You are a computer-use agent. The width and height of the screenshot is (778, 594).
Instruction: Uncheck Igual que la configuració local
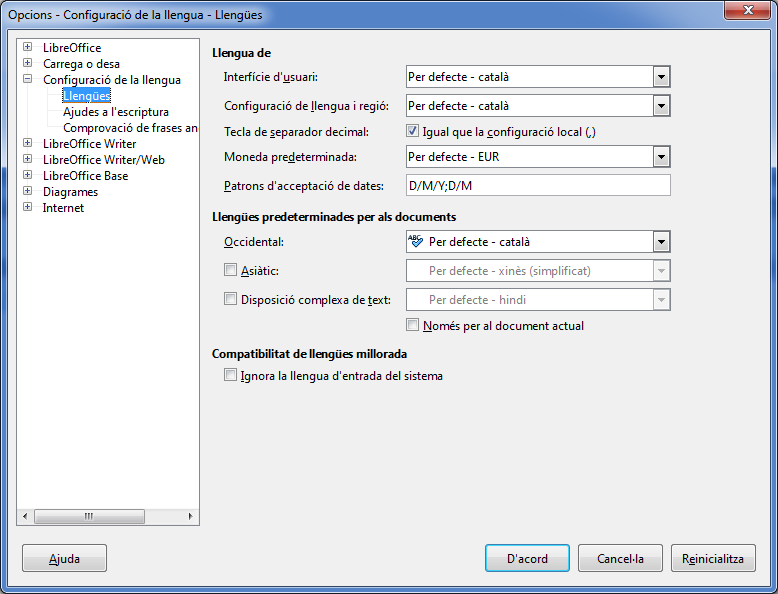pyautogui.click(x=413, y=131)
